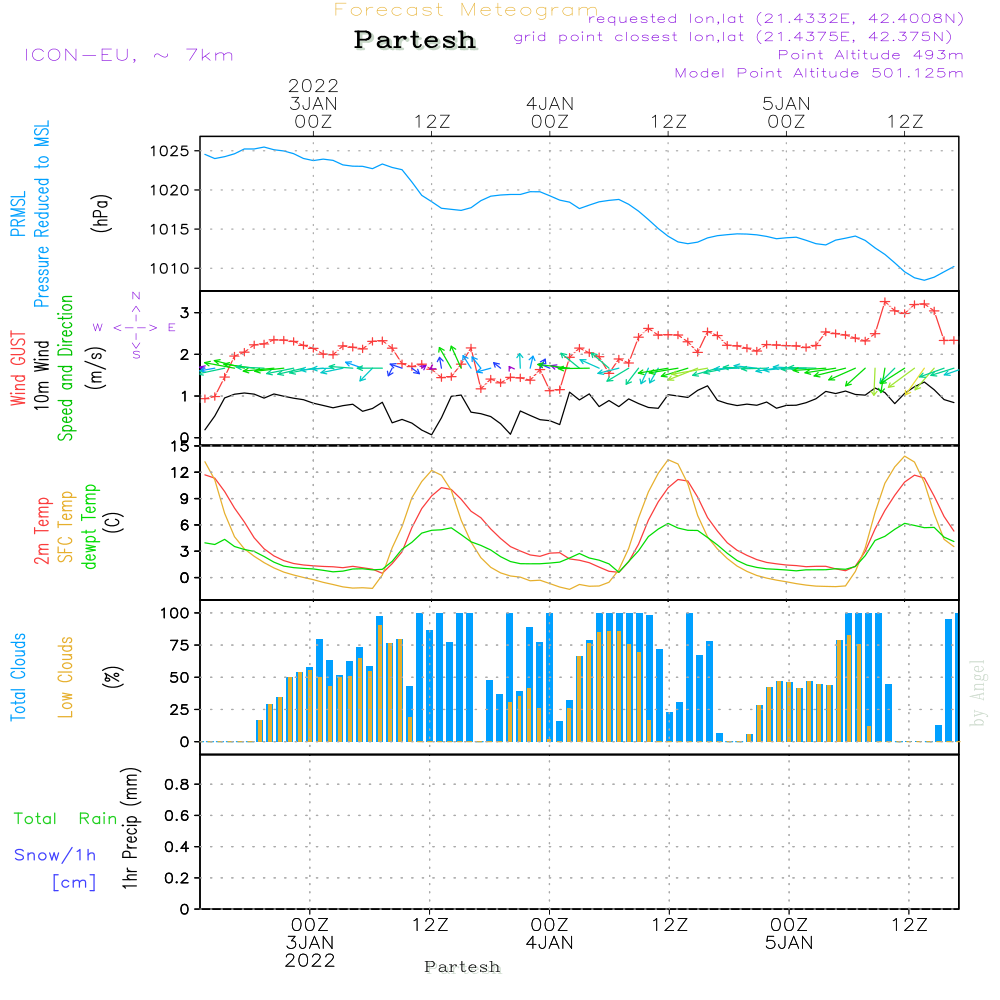
Task: Click the 9 tick on temperature axis
Action: tap(184, 499)
